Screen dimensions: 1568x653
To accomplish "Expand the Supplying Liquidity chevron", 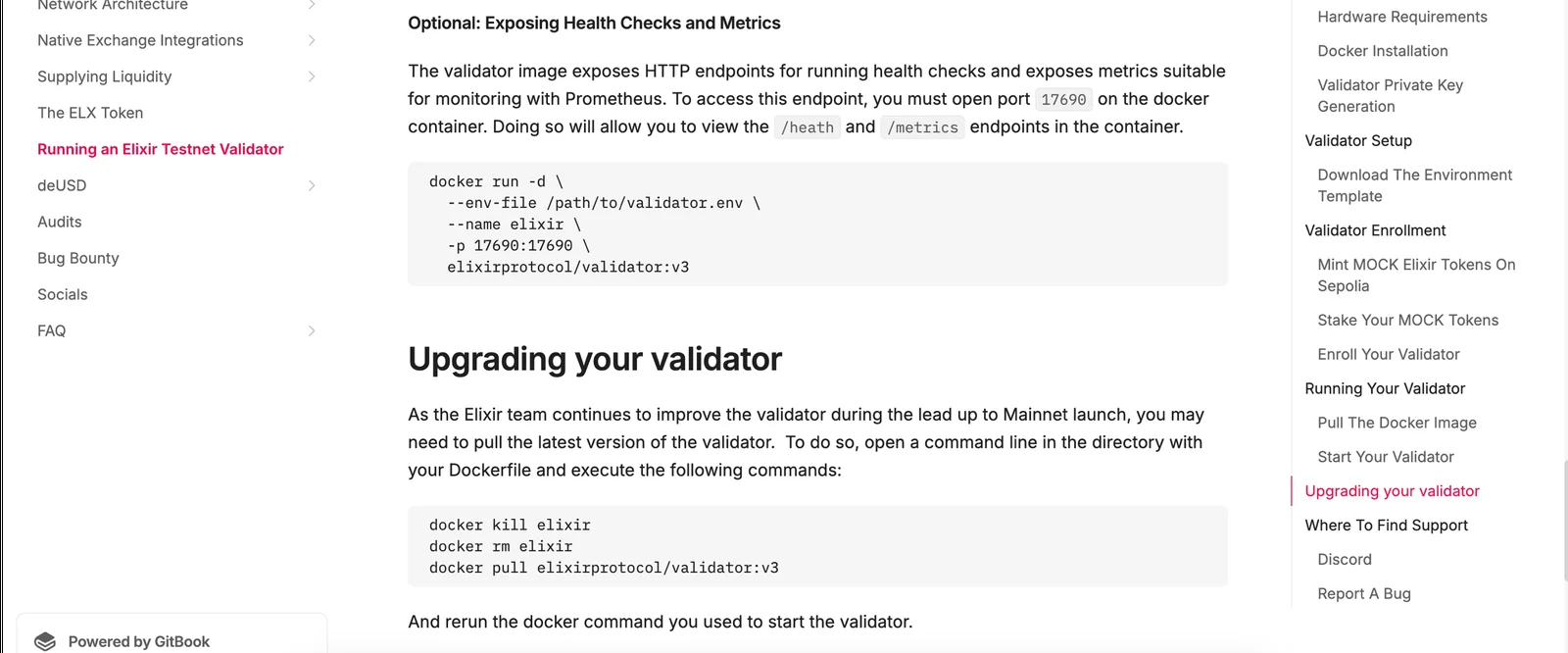I will pos(312,76).
